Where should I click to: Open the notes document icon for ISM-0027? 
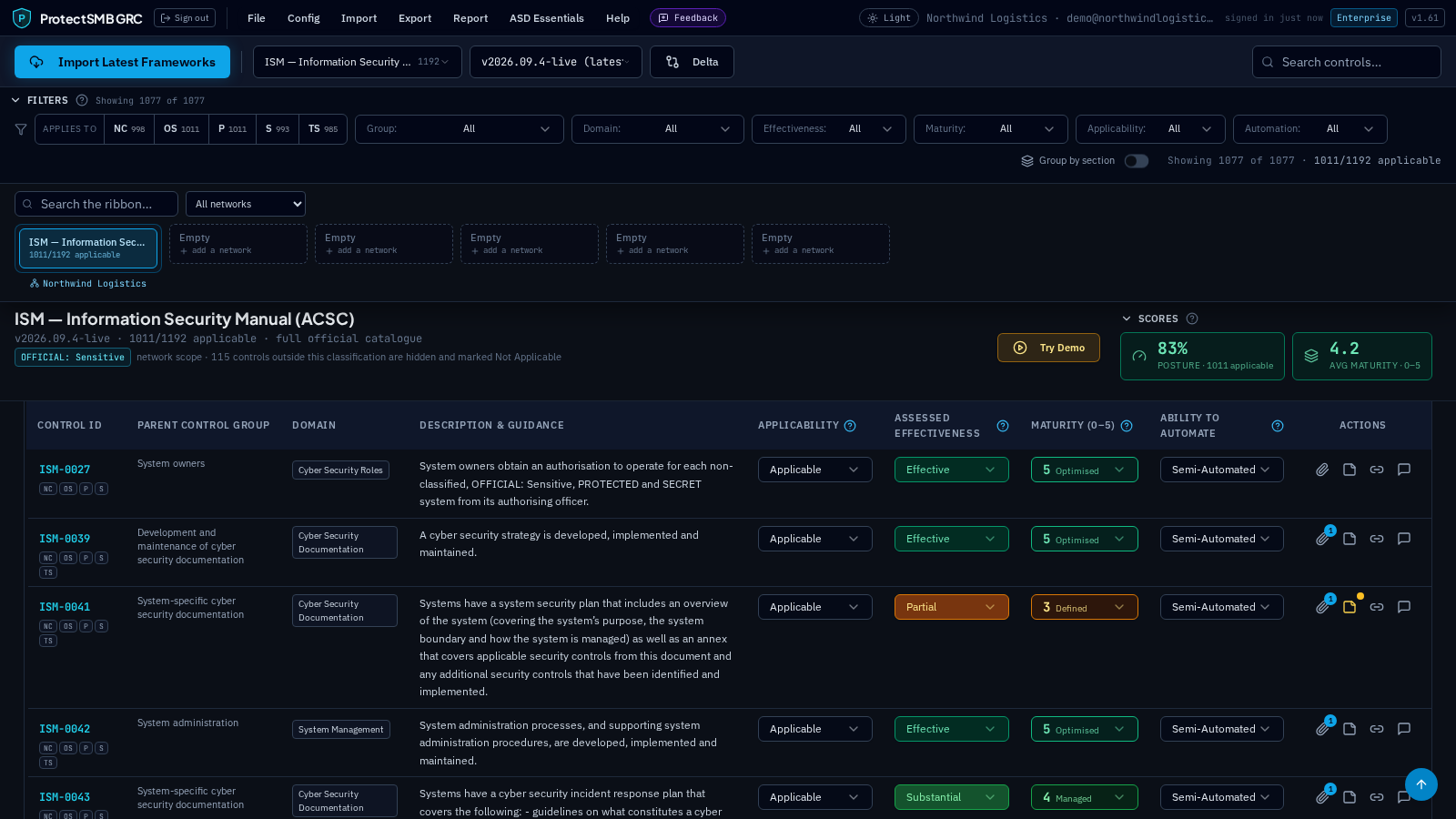(x=1350, y=470)
